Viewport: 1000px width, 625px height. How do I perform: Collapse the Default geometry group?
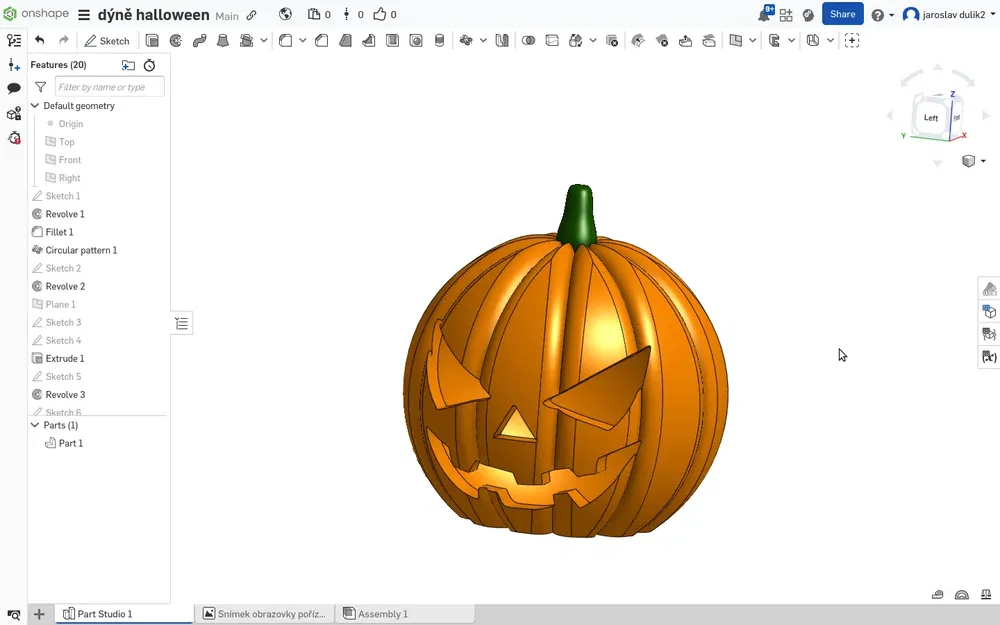click(34, 105)
